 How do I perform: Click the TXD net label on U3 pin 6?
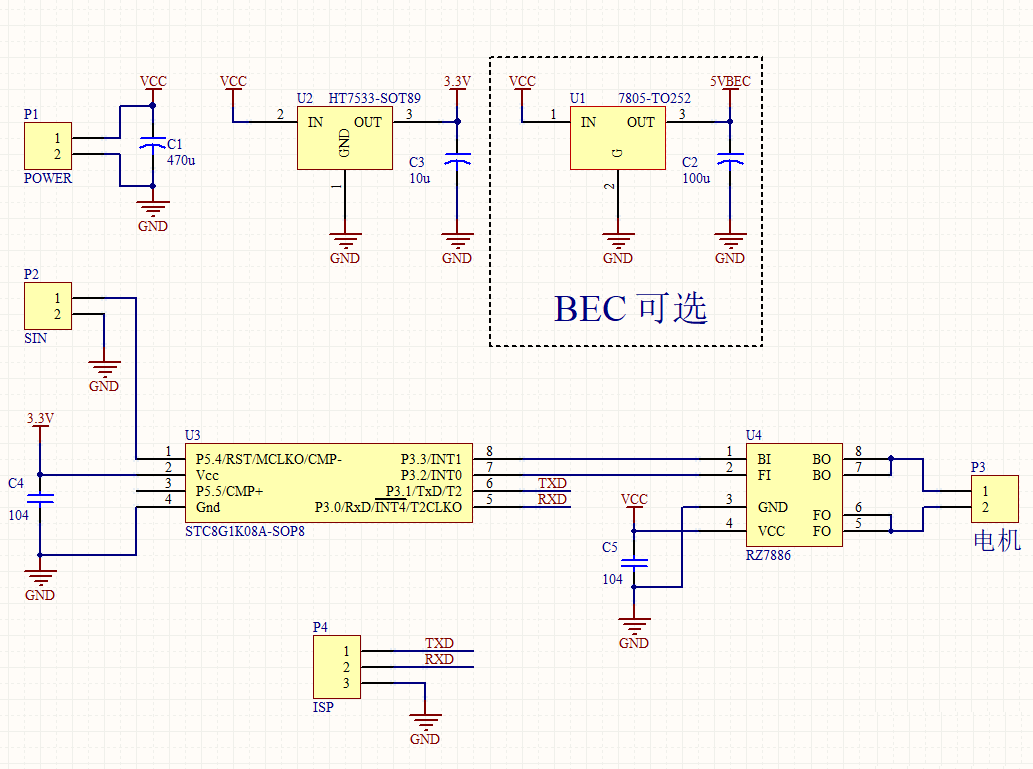pyautogui.click(x=552, y=484)
